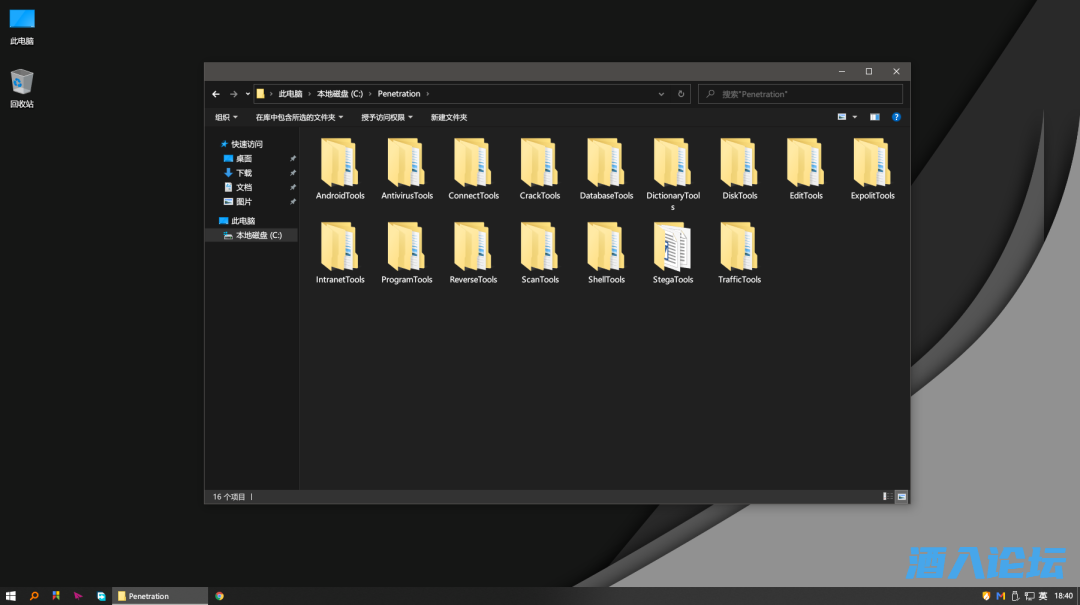Click 此电脑 in the address breadcrumb
Image resolution: width=1080 pixels, height=605 pixels.
click(x=290, y=94)
